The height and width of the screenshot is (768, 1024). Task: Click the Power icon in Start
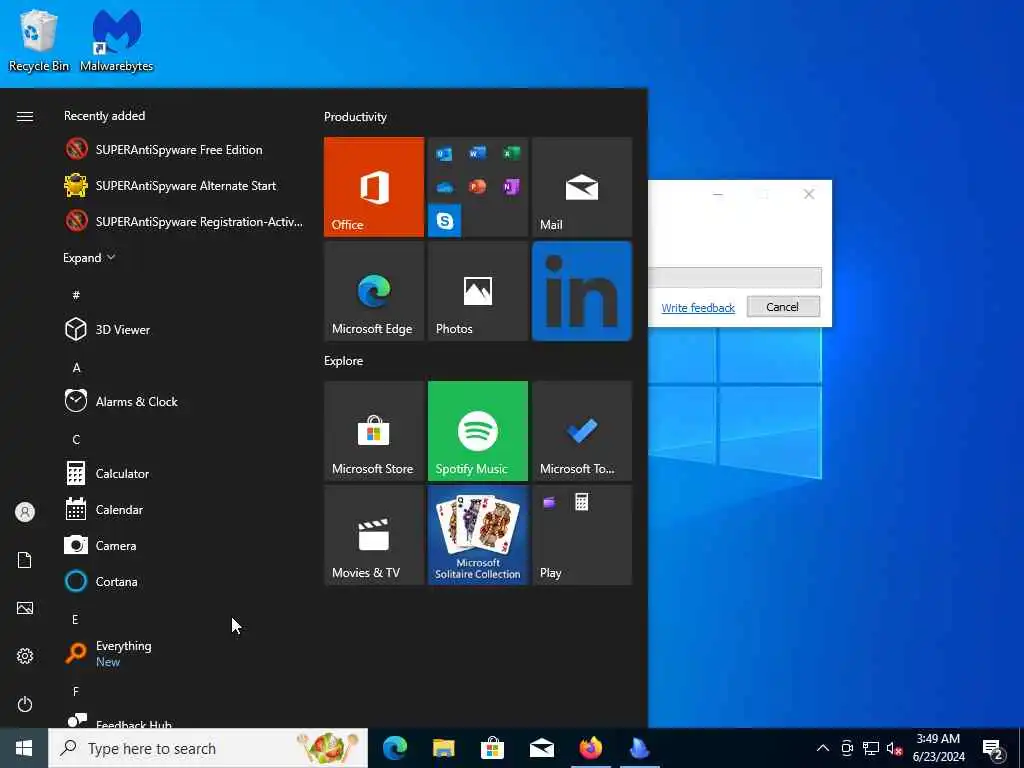[x=25, y=704]
